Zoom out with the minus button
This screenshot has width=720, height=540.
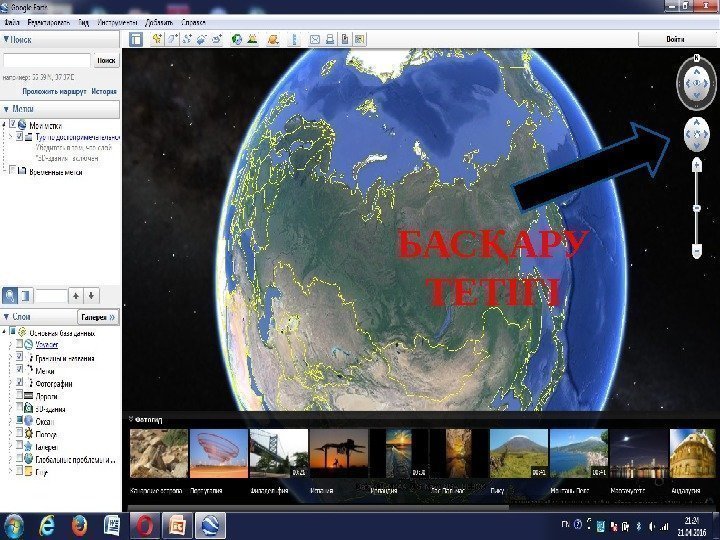click(x=697, y=251)
